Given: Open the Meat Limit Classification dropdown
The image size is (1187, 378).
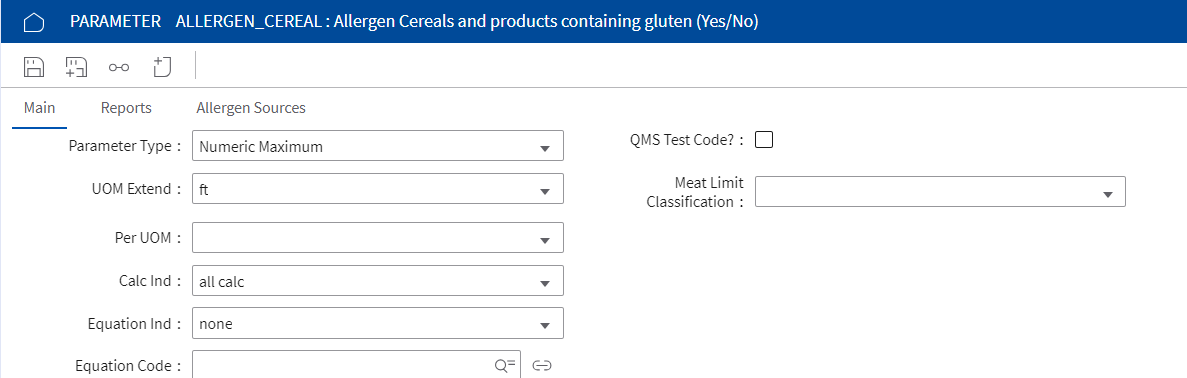Looking at the screenshot, I should pyautogui.click(x=940, y=192).
